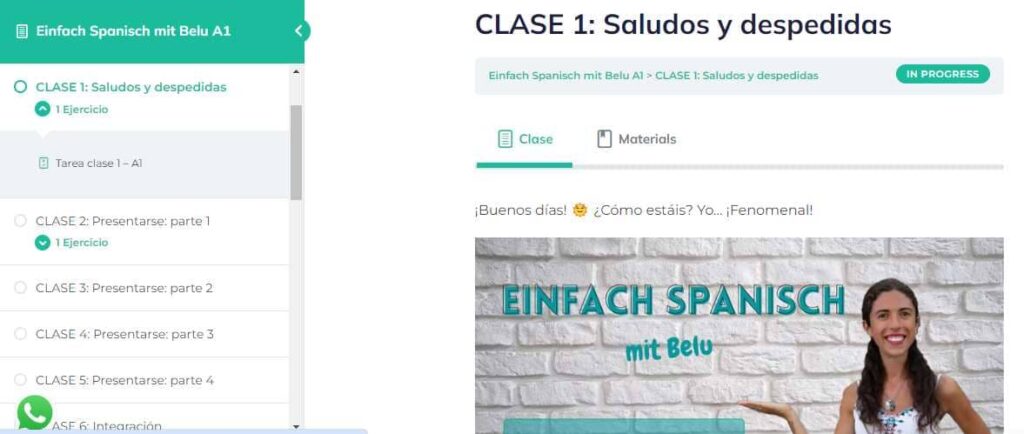This screenshot has height=434, width=1024.
Task: Follow Einfach Spanisch mit Belu A1 breadcrumb
Action: pos(566,76)
